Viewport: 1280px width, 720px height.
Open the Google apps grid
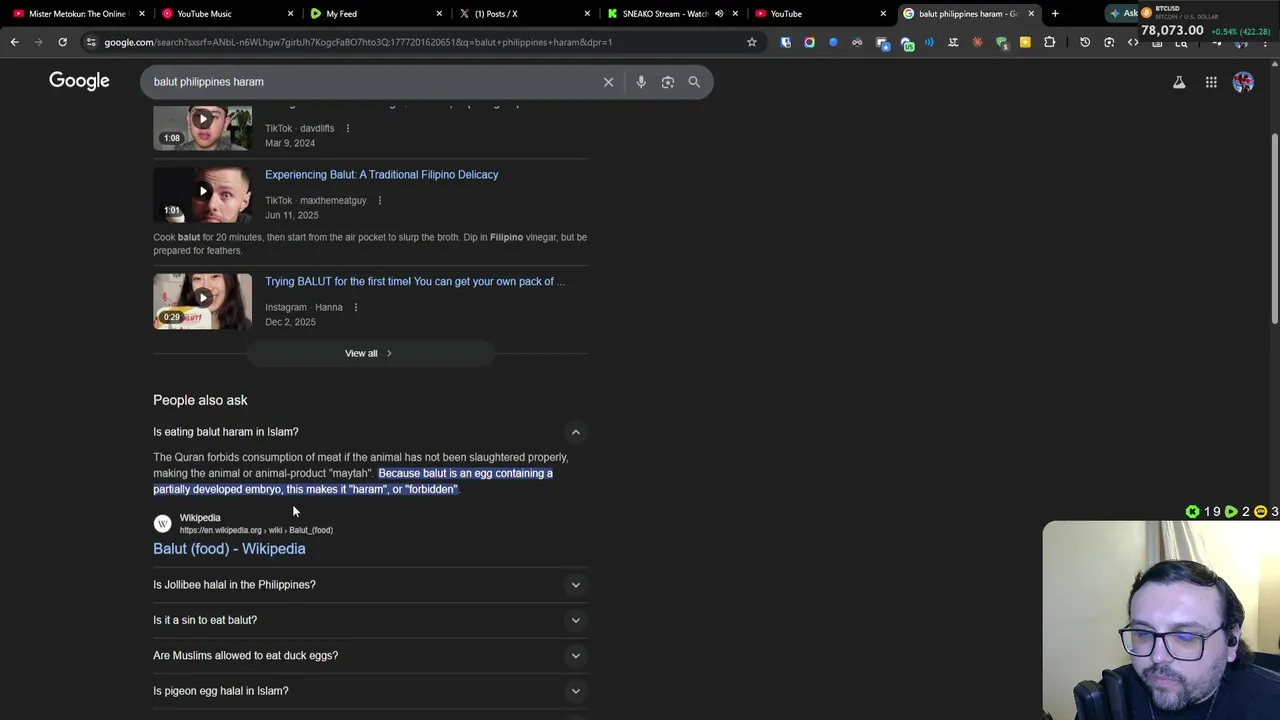(x=1211, y=82)
